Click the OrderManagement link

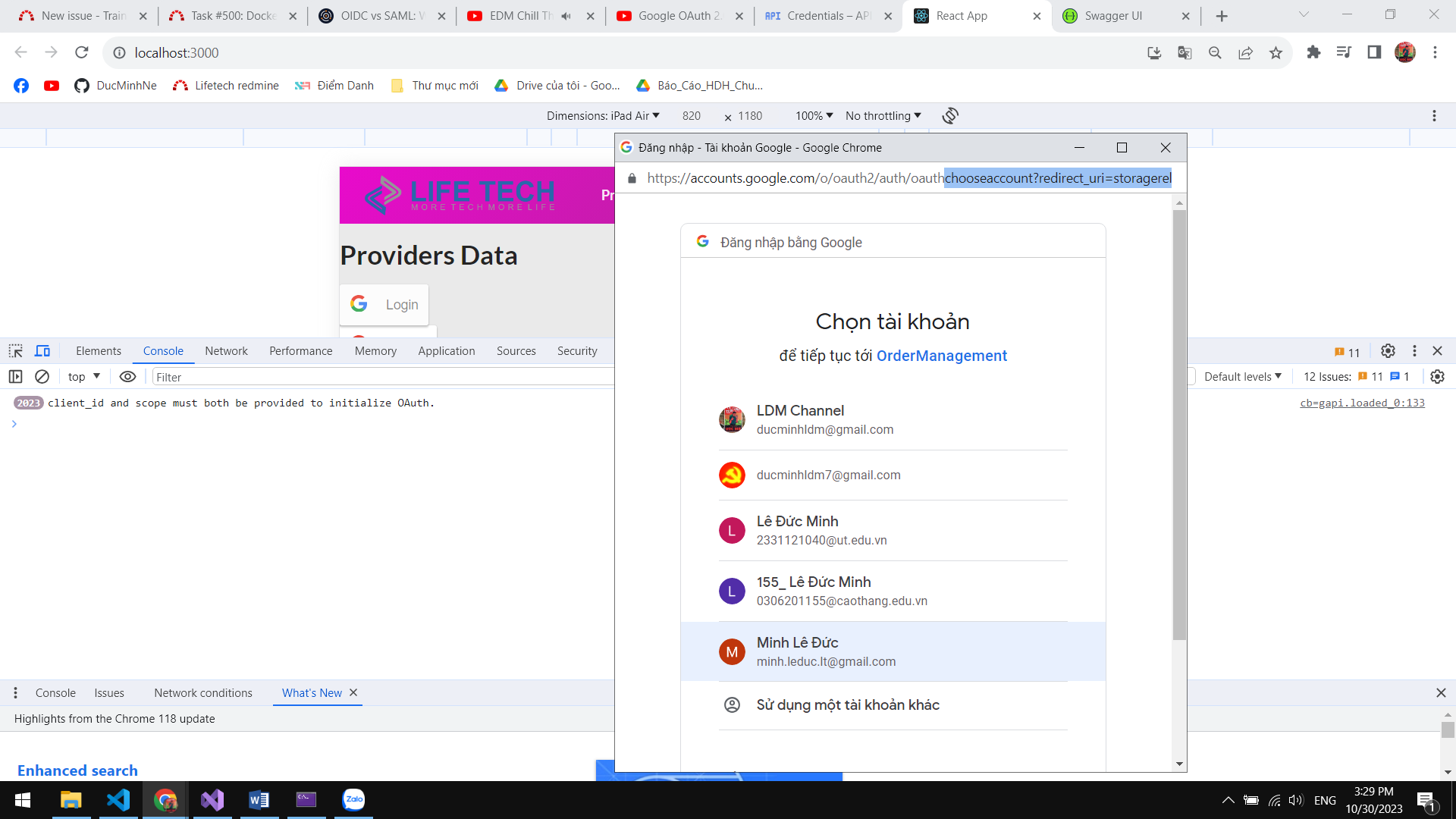coord(941,356)
